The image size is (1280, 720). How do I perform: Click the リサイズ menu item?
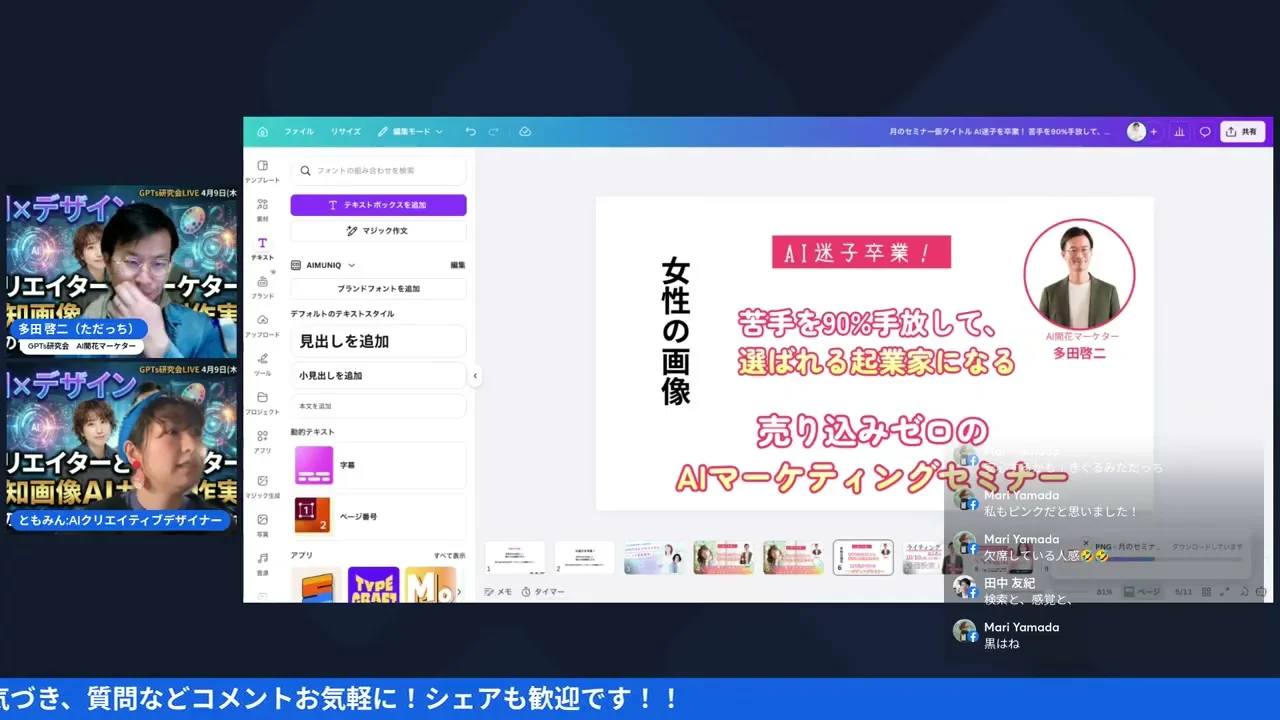(x=345, y=131)
